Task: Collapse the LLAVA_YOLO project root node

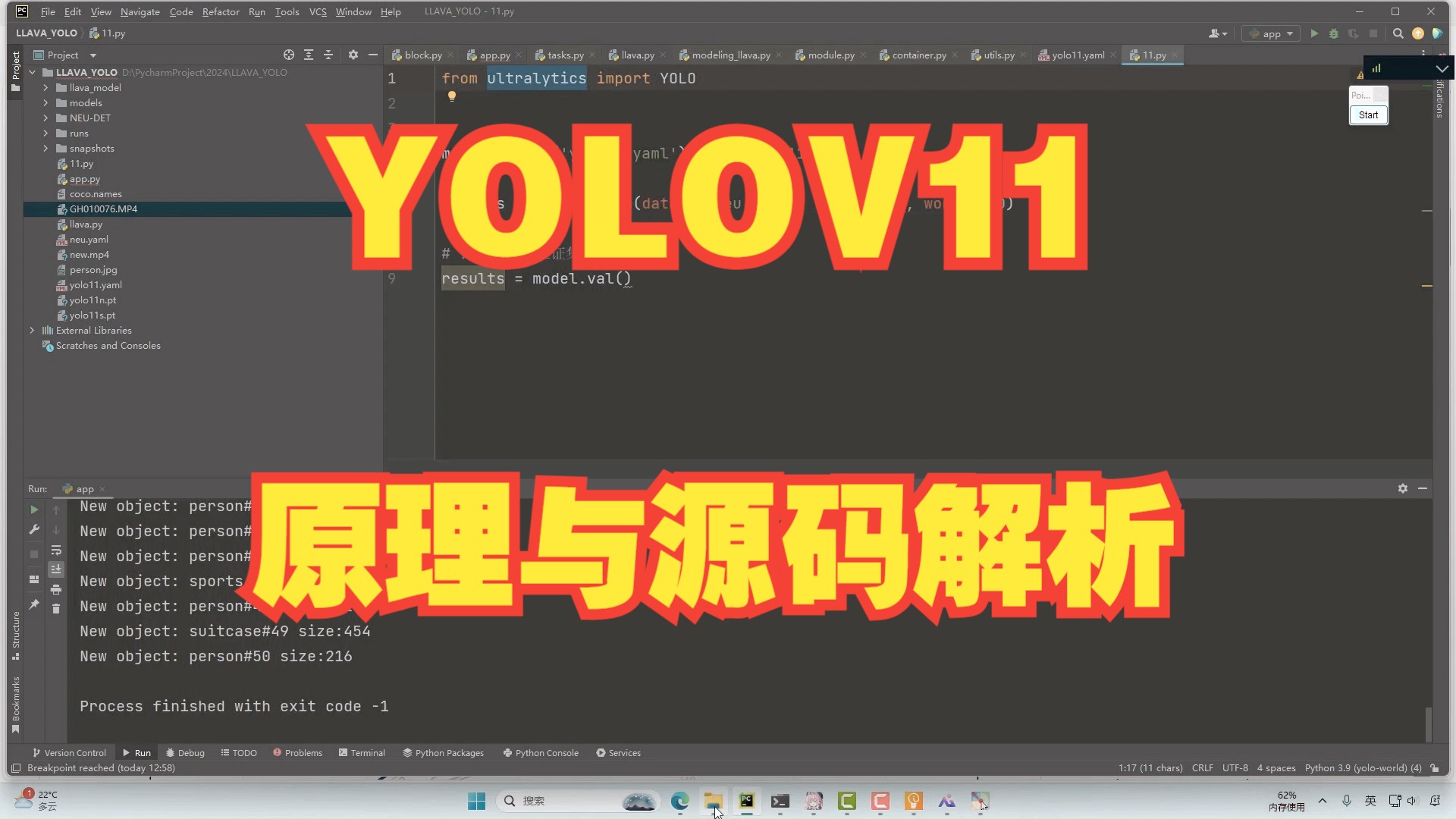Action: tap(32, 72)
